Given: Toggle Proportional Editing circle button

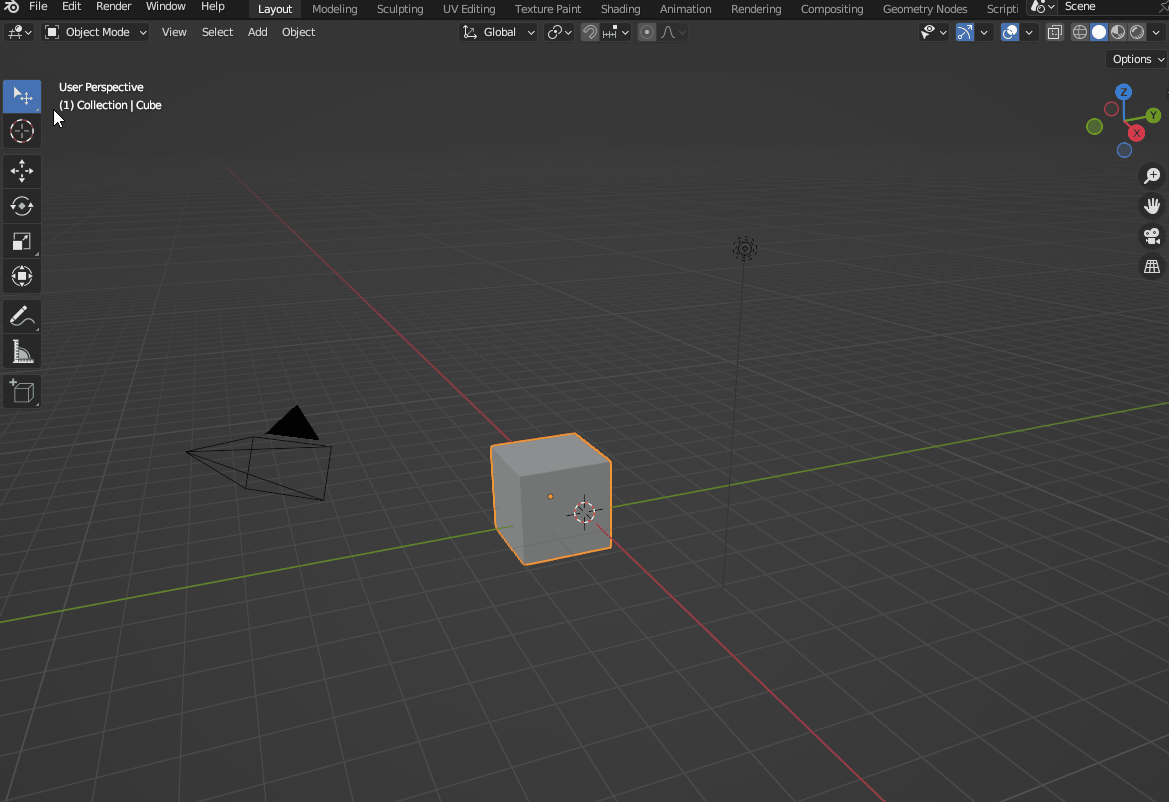Looking at the screenshot, I should coord(647,32).
